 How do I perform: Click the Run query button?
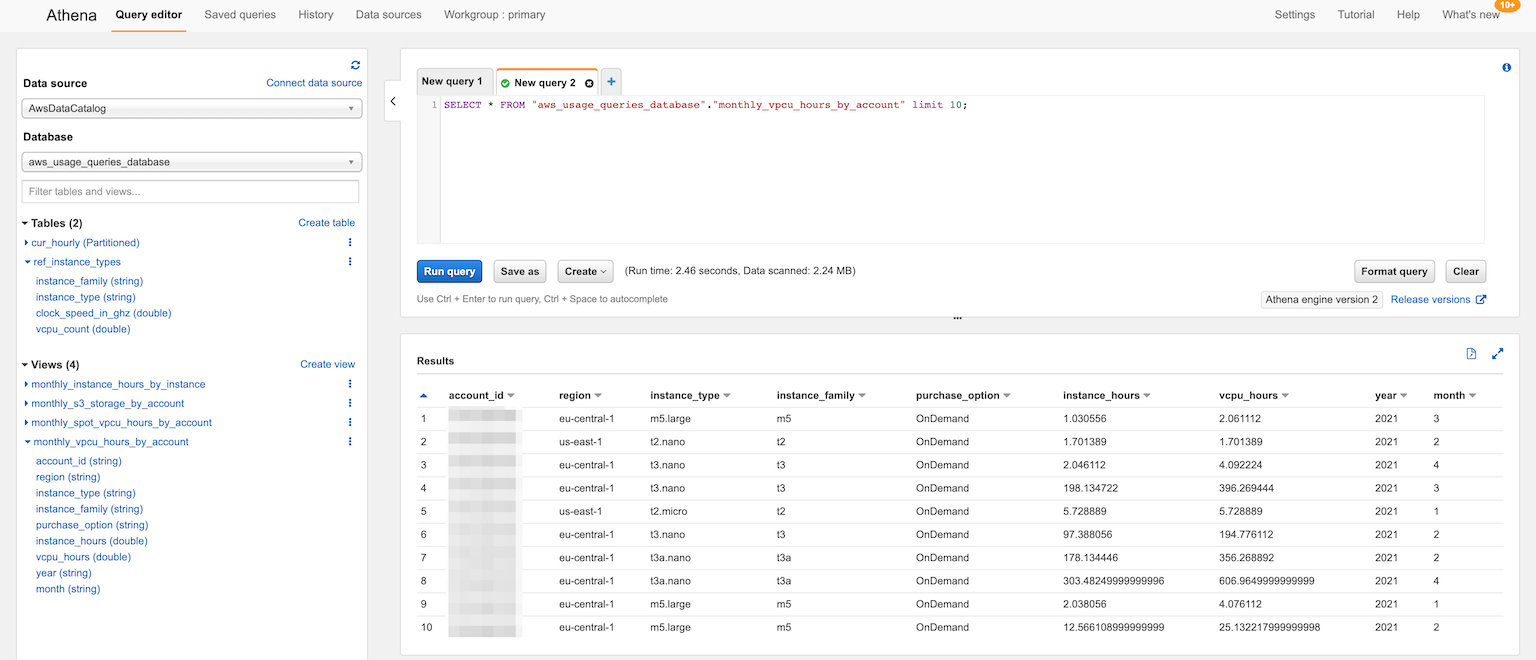point(449,271)
